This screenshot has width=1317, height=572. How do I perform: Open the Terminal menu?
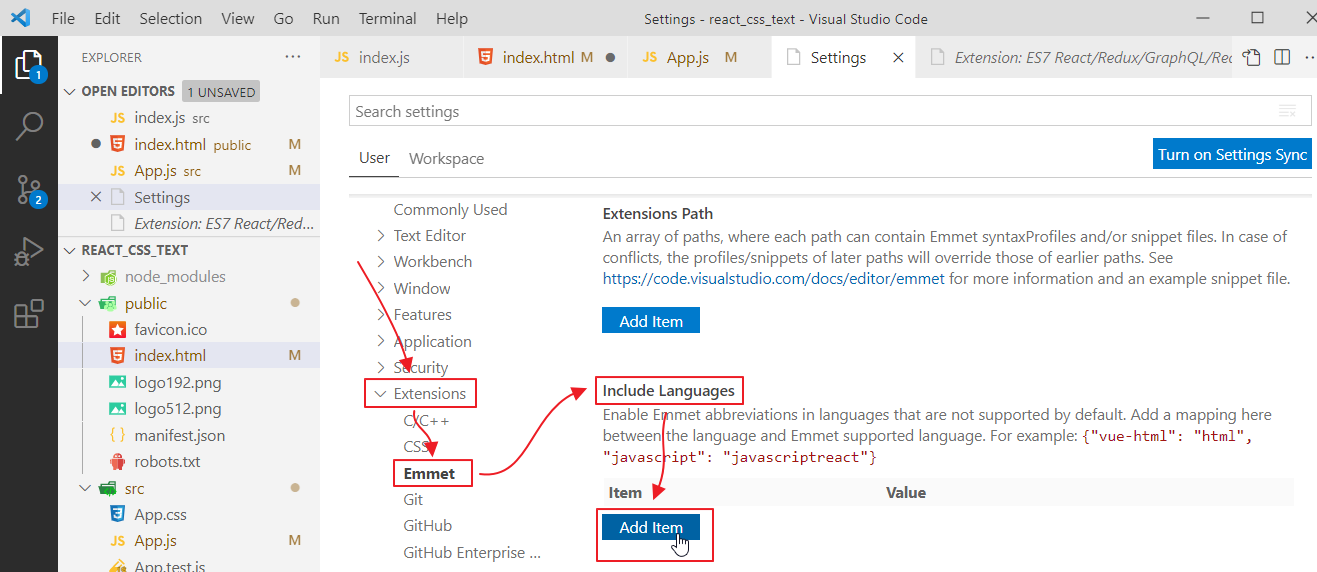pyautogui.click(x=387, y=18)
